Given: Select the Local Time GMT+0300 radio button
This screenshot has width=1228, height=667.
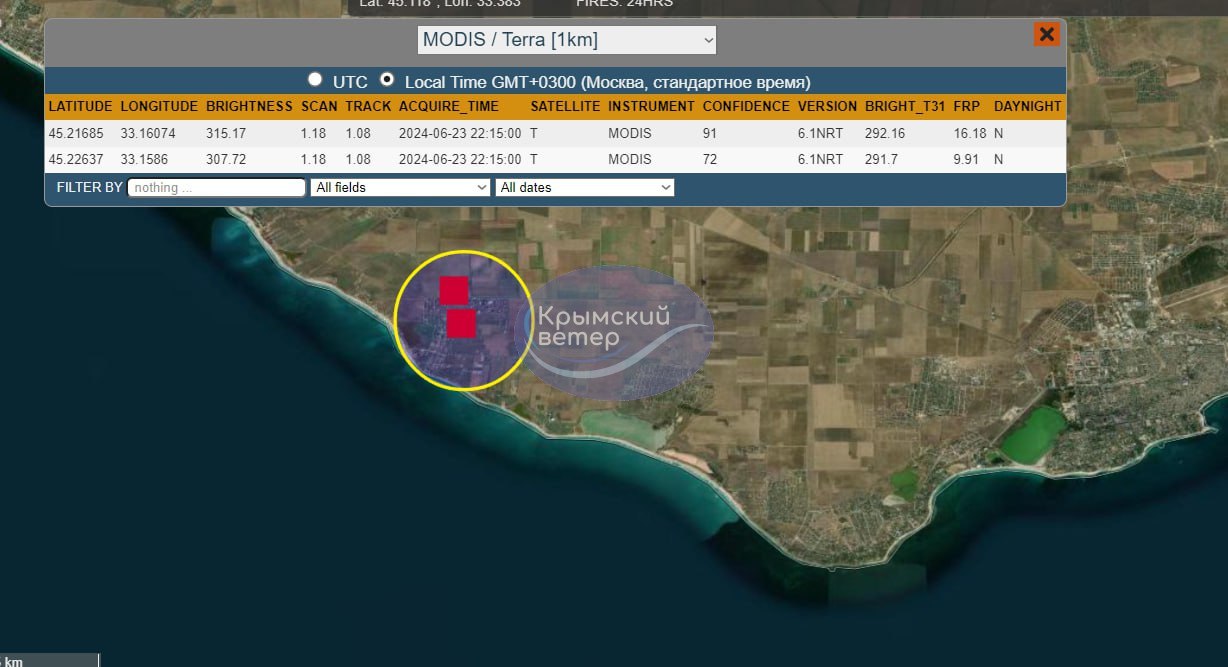Looking at the screenshot, I should (x=387, y=80).
